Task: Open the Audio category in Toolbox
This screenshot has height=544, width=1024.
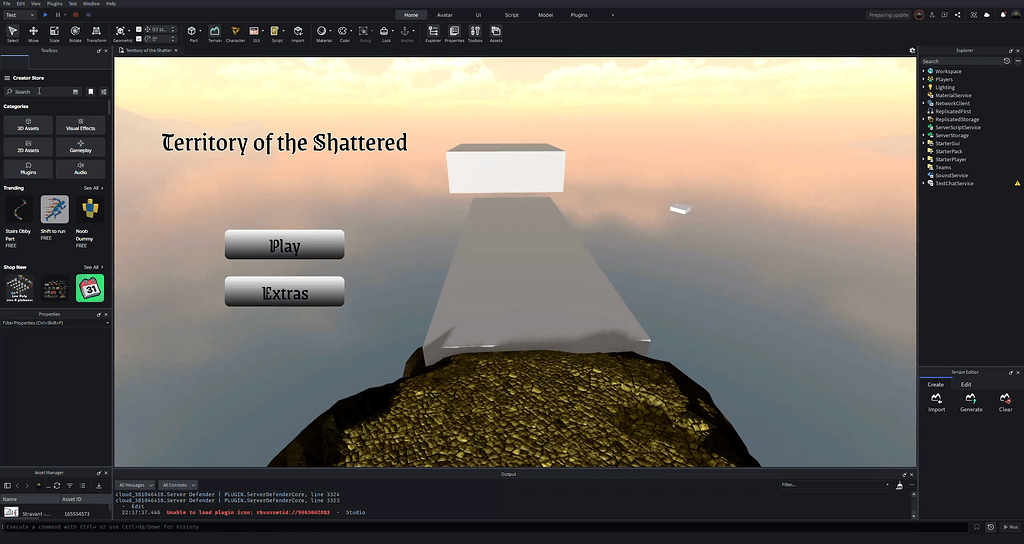Action: click(80, 168)
